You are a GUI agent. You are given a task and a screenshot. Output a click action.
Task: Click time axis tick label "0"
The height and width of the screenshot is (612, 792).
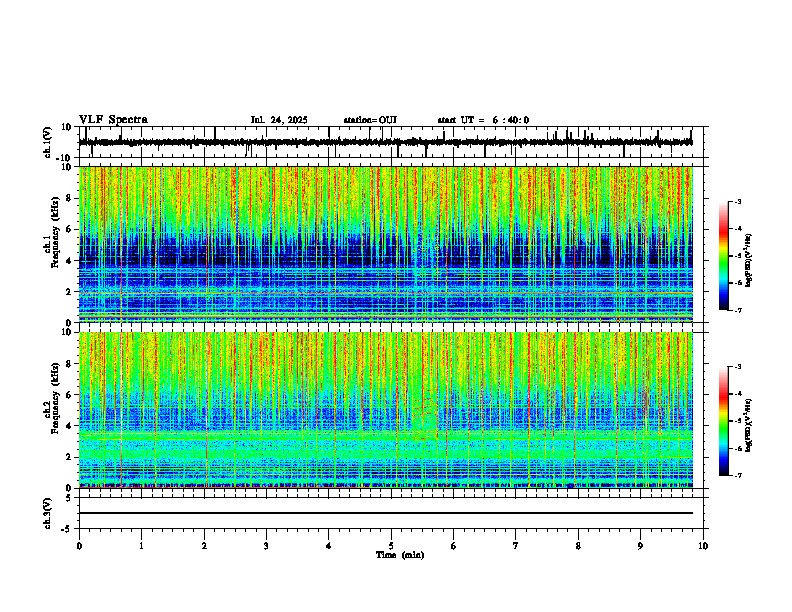pos(79,546)
